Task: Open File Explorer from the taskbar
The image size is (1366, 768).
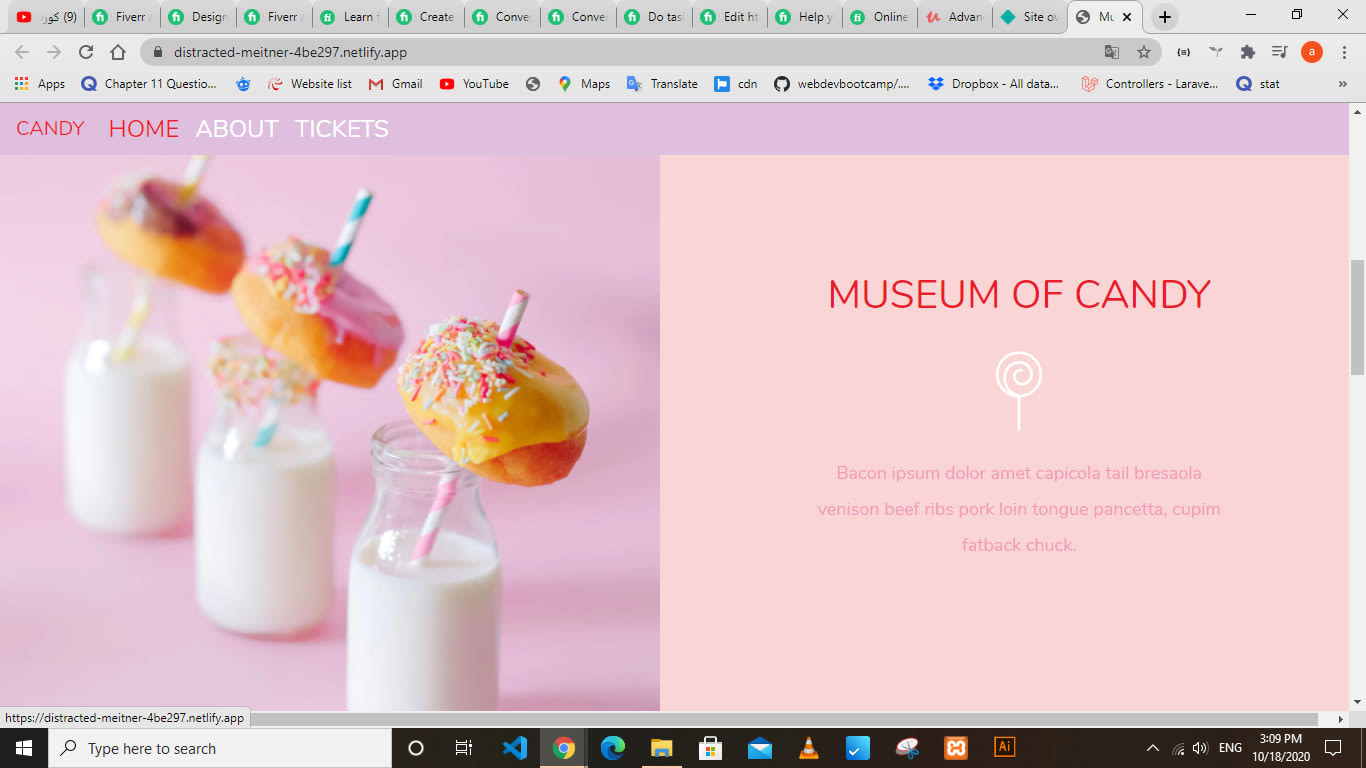Action: pyautogui.click(x=662, y=748)
